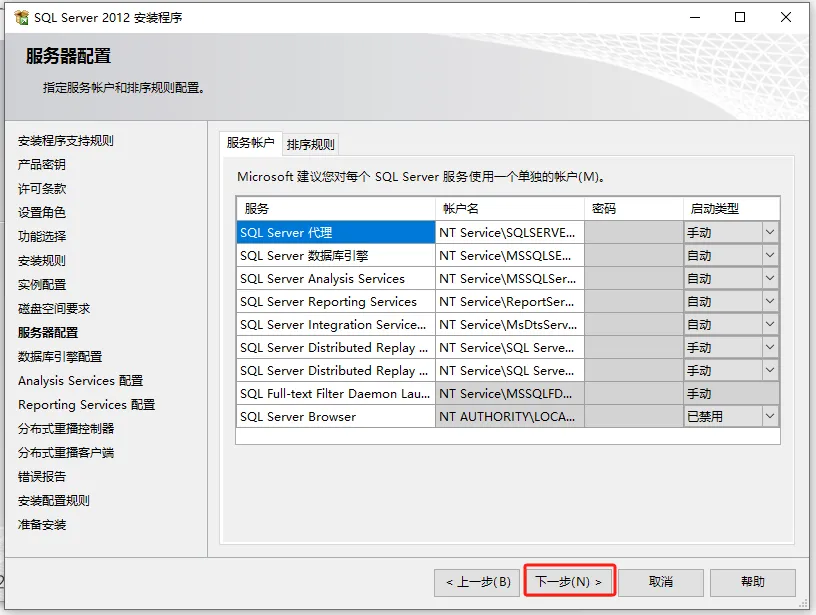
Task: Click 分布式重播控制器 step
Action: 66,428
